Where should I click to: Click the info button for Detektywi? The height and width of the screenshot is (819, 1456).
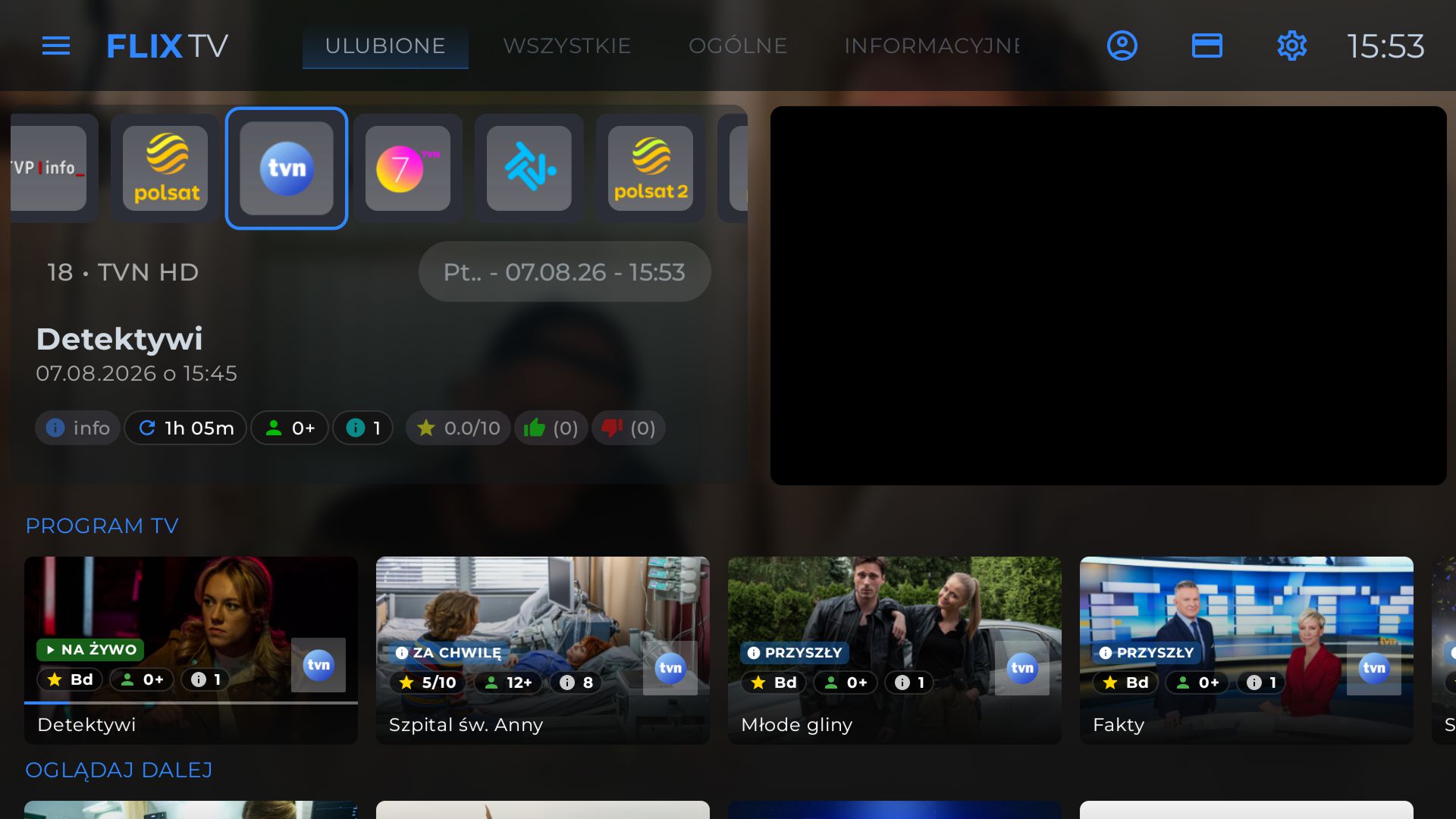[77, 428]
